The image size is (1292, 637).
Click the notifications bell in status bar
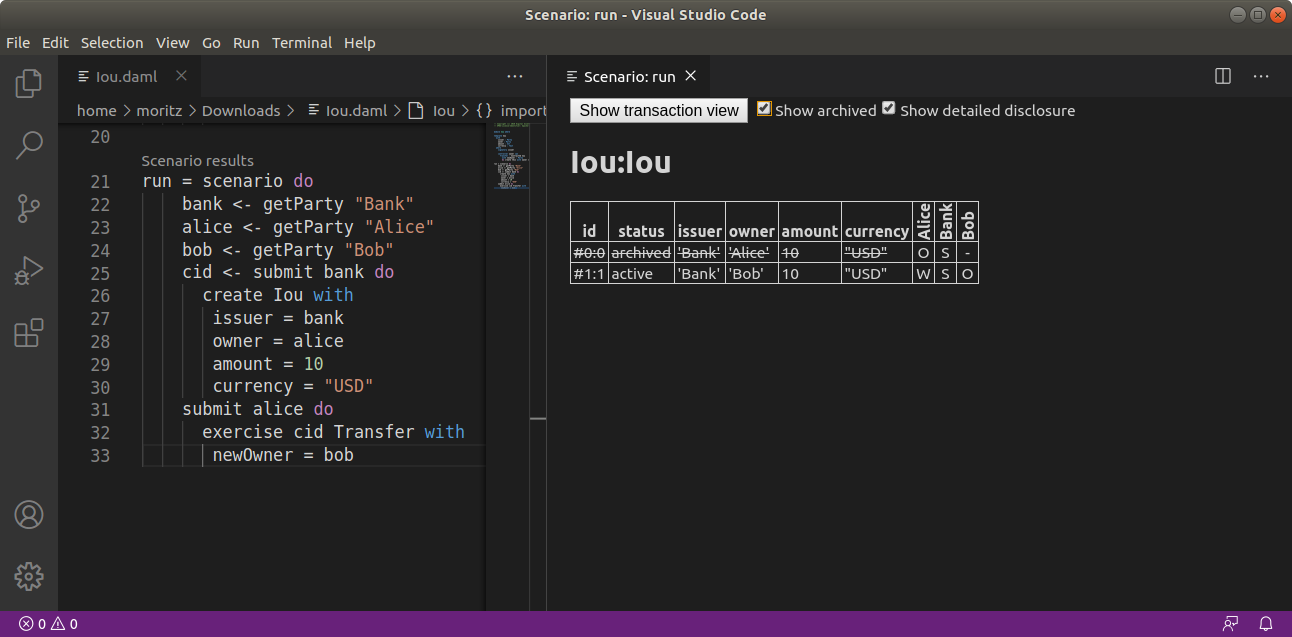1265,624
